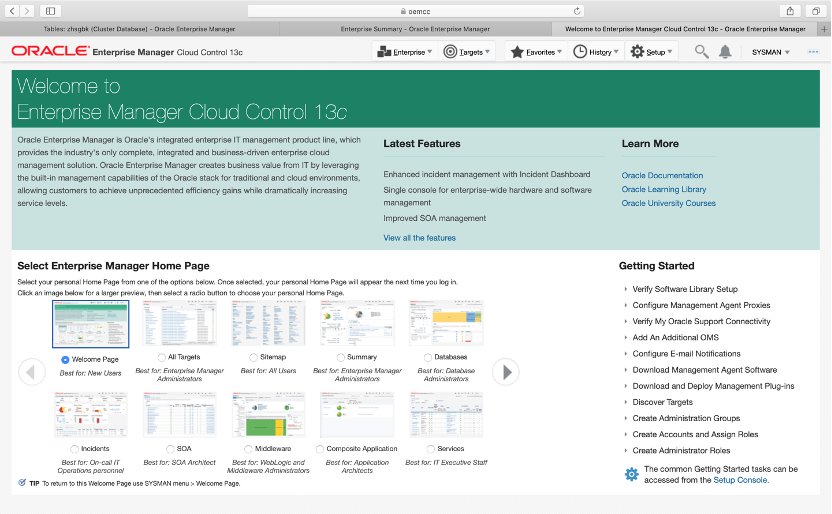Viewport: 832px width, 514px height.
Task: Expand the Favorites menu arrow
Action: pos(559,52)
